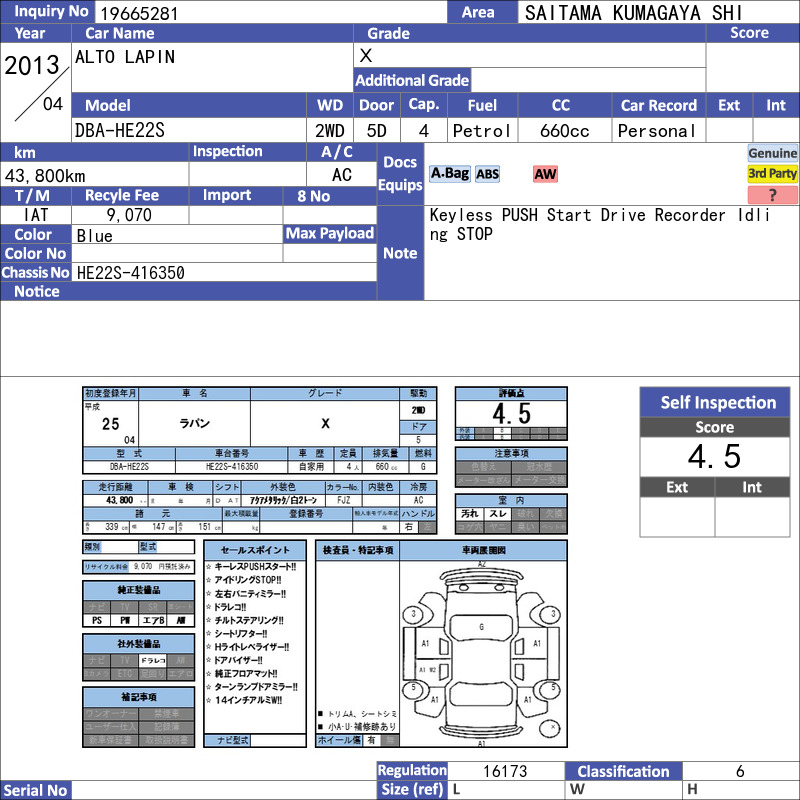Click the recycle fee 9,070 in header

[129, 215]
